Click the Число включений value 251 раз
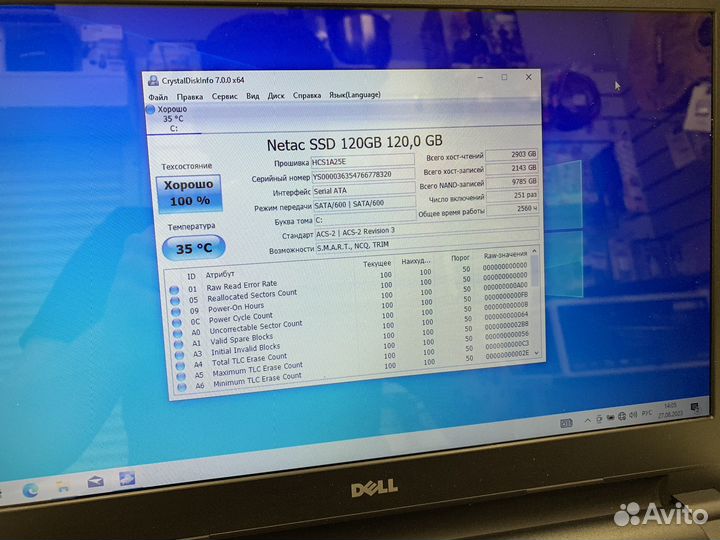This screenshot has width=720, height=540. pyautogui.click(x=513, y=195)
